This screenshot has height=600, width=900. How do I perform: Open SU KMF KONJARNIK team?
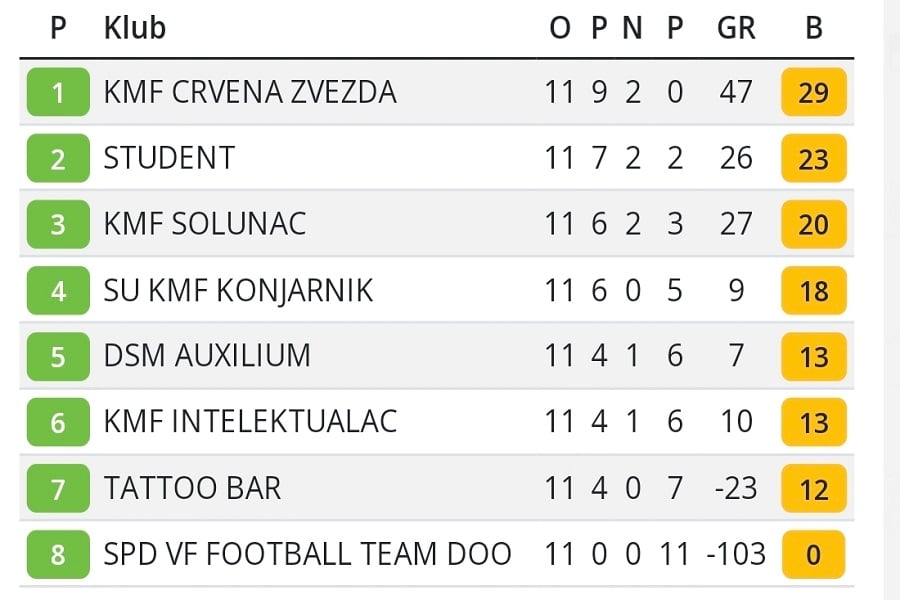(238, 290)
